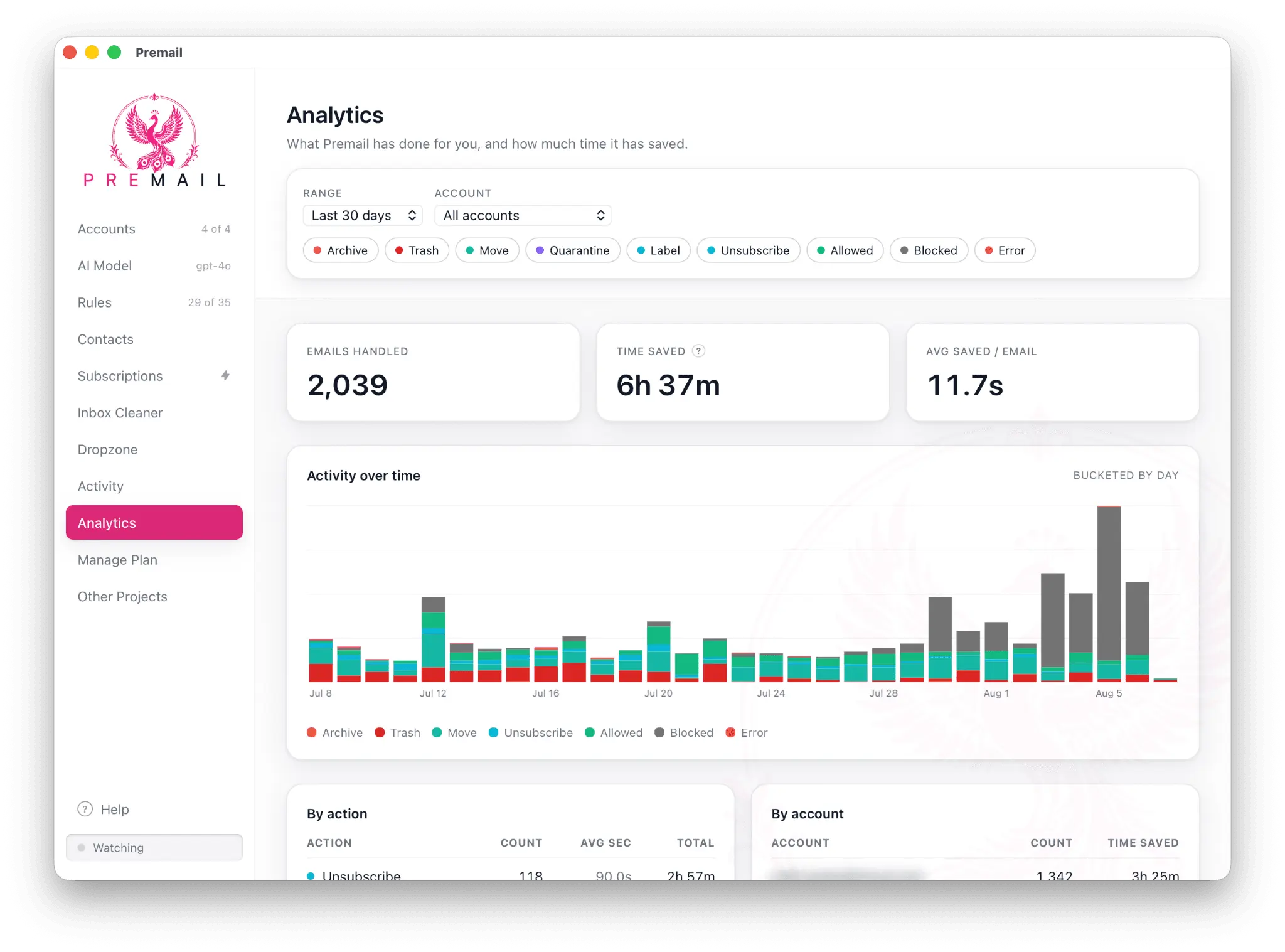Click the Trash legend entry under the chart
The height and width of the screenshot is (952, 1285).
click(398, 732)
